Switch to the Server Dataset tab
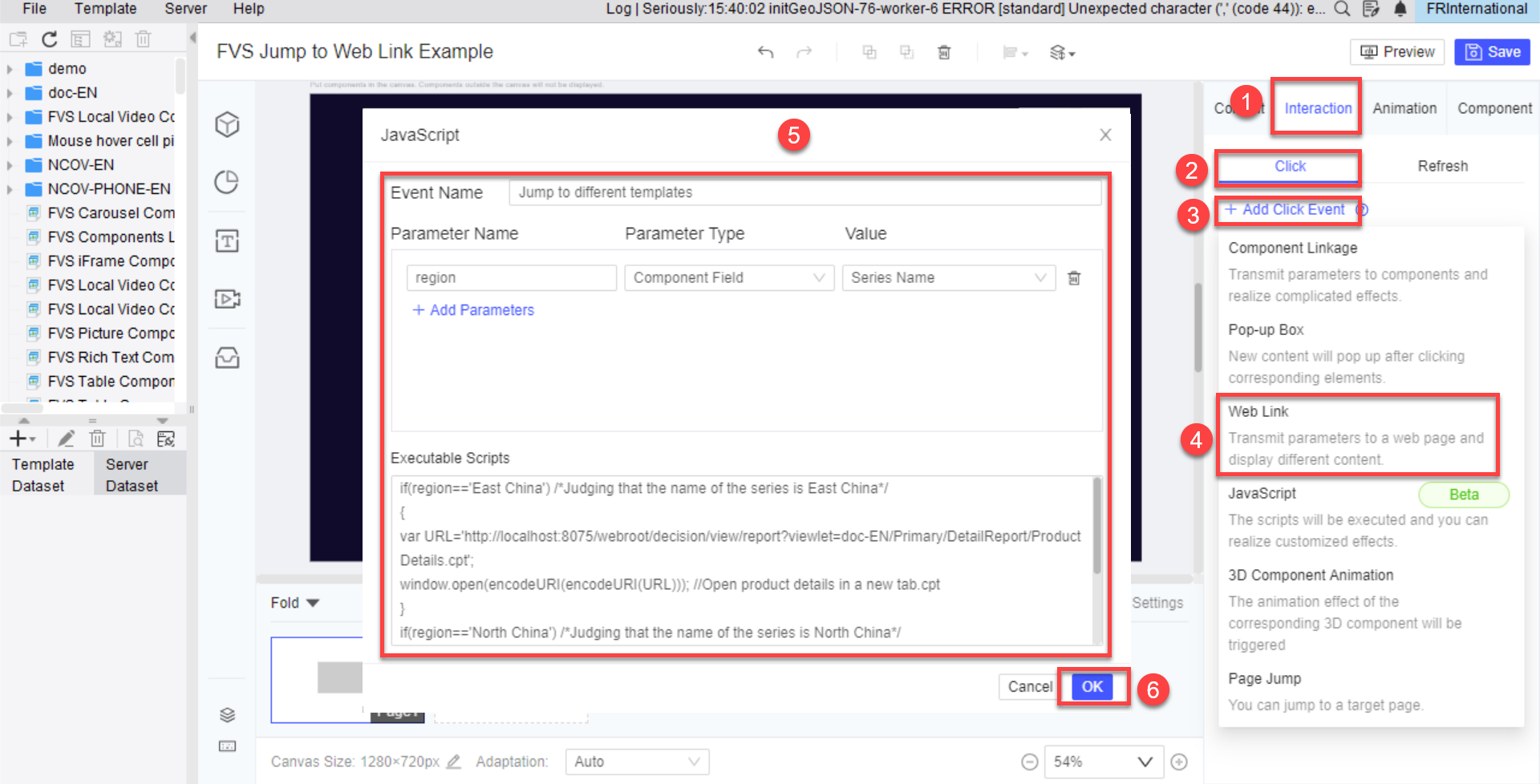 coord(140,475)
